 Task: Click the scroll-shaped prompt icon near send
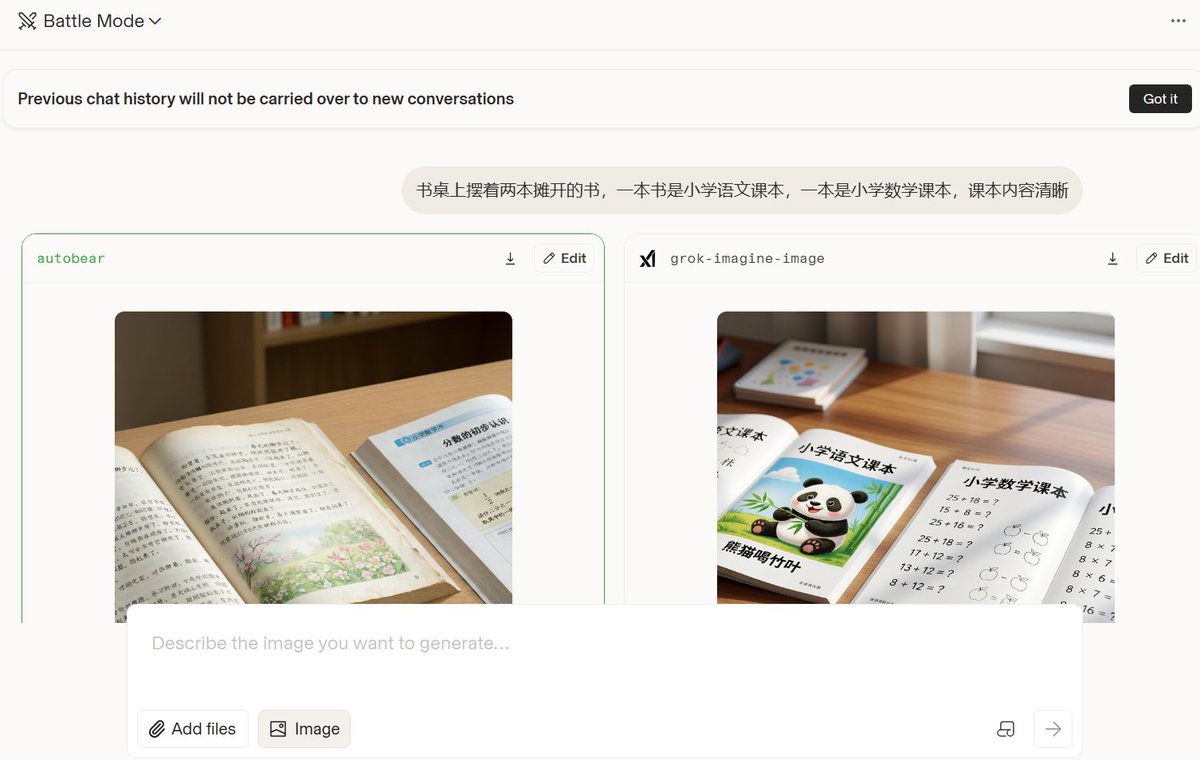click(1006, 729)
